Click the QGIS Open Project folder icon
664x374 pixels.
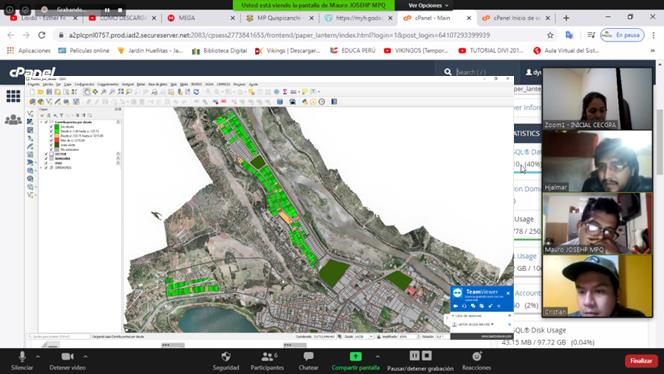click(x=40, y=92)
